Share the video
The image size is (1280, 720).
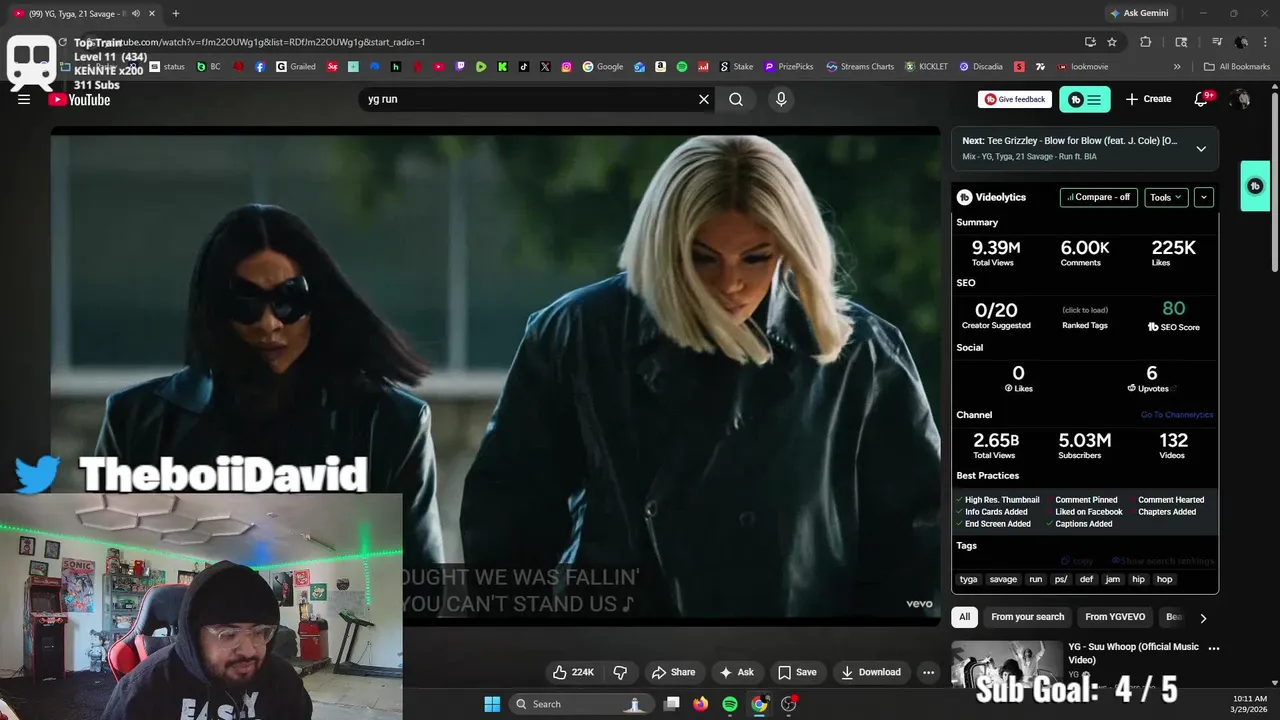673,672
